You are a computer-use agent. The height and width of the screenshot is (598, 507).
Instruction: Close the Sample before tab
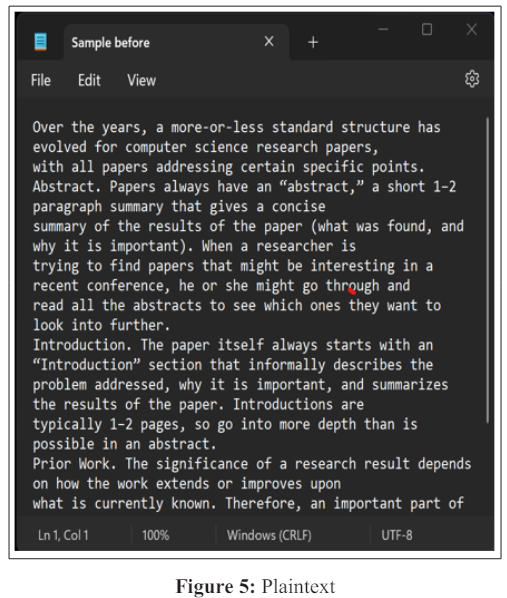(269, 41)
